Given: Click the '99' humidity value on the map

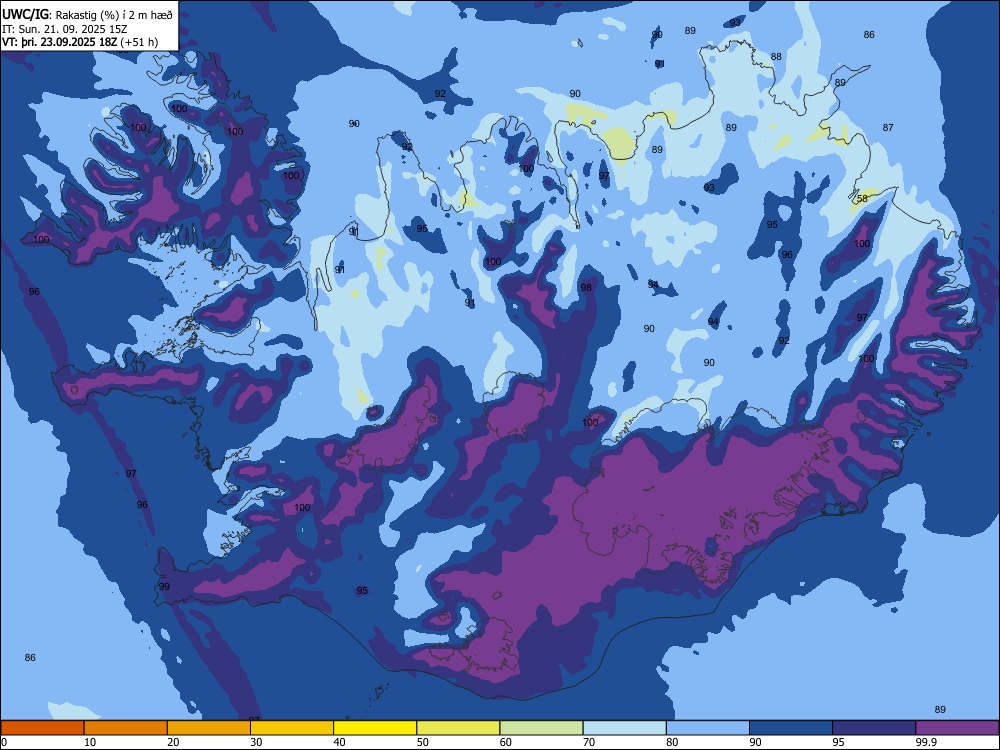Looking at the screenshot, I should coord(165,587).
